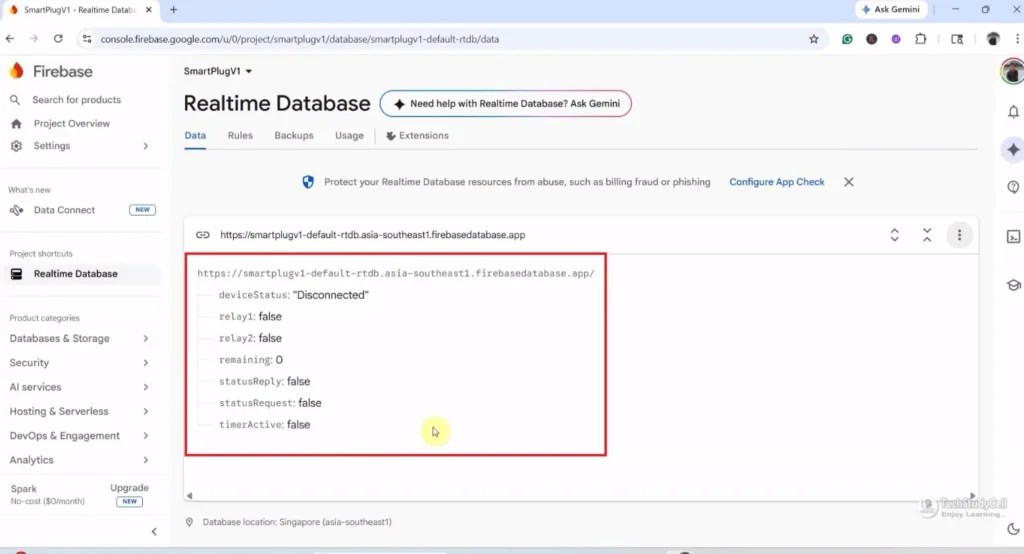
Task: Open account avatar in console
Action: coord(1012,71)
